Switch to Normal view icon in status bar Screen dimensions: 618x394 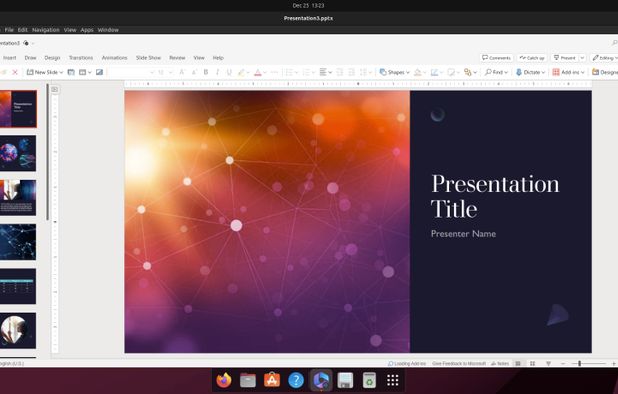(x=518, y=364)
